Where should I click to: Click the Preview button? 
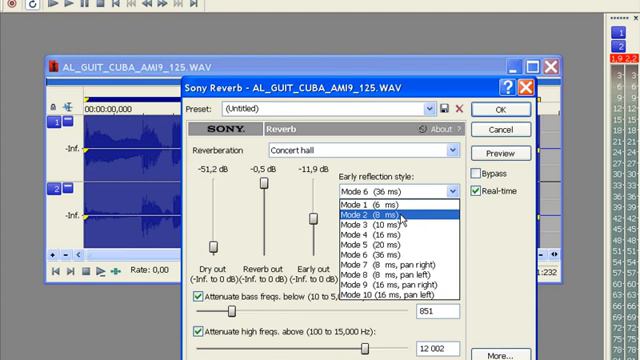click(x=501, y=153)
